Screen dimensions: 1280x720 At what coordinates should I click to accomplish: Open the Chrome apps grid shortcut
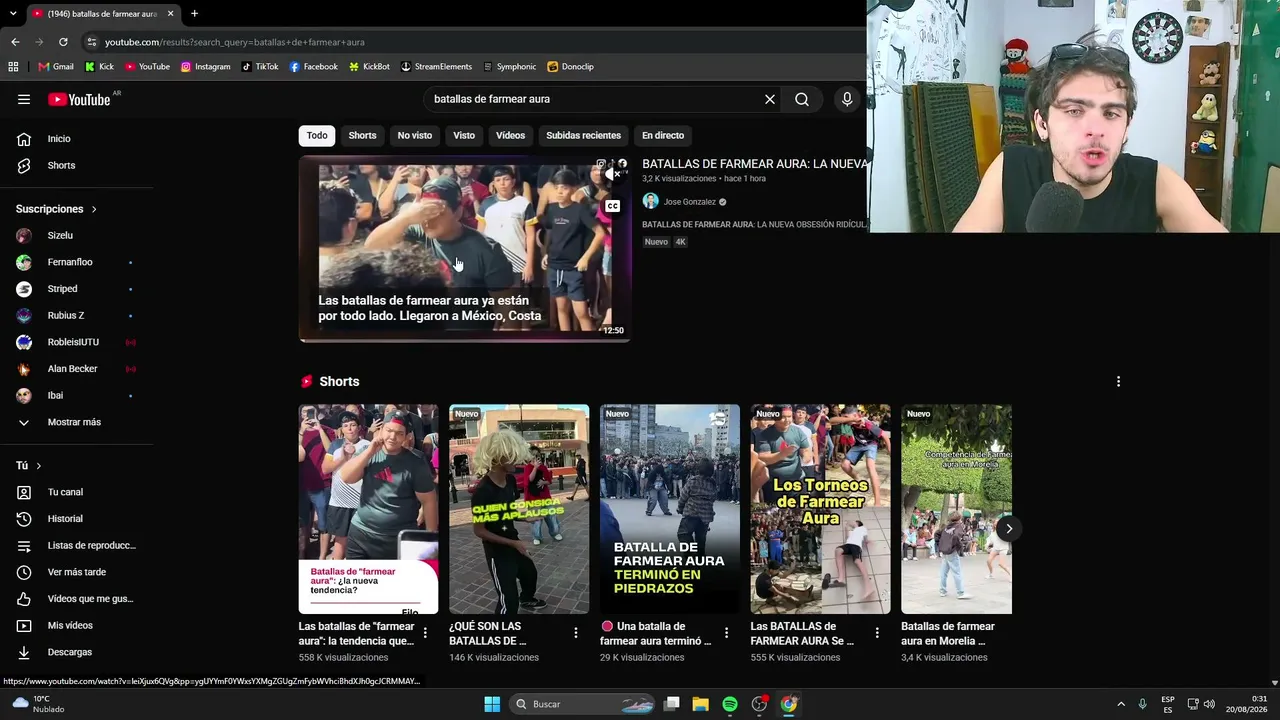[13, 67]
